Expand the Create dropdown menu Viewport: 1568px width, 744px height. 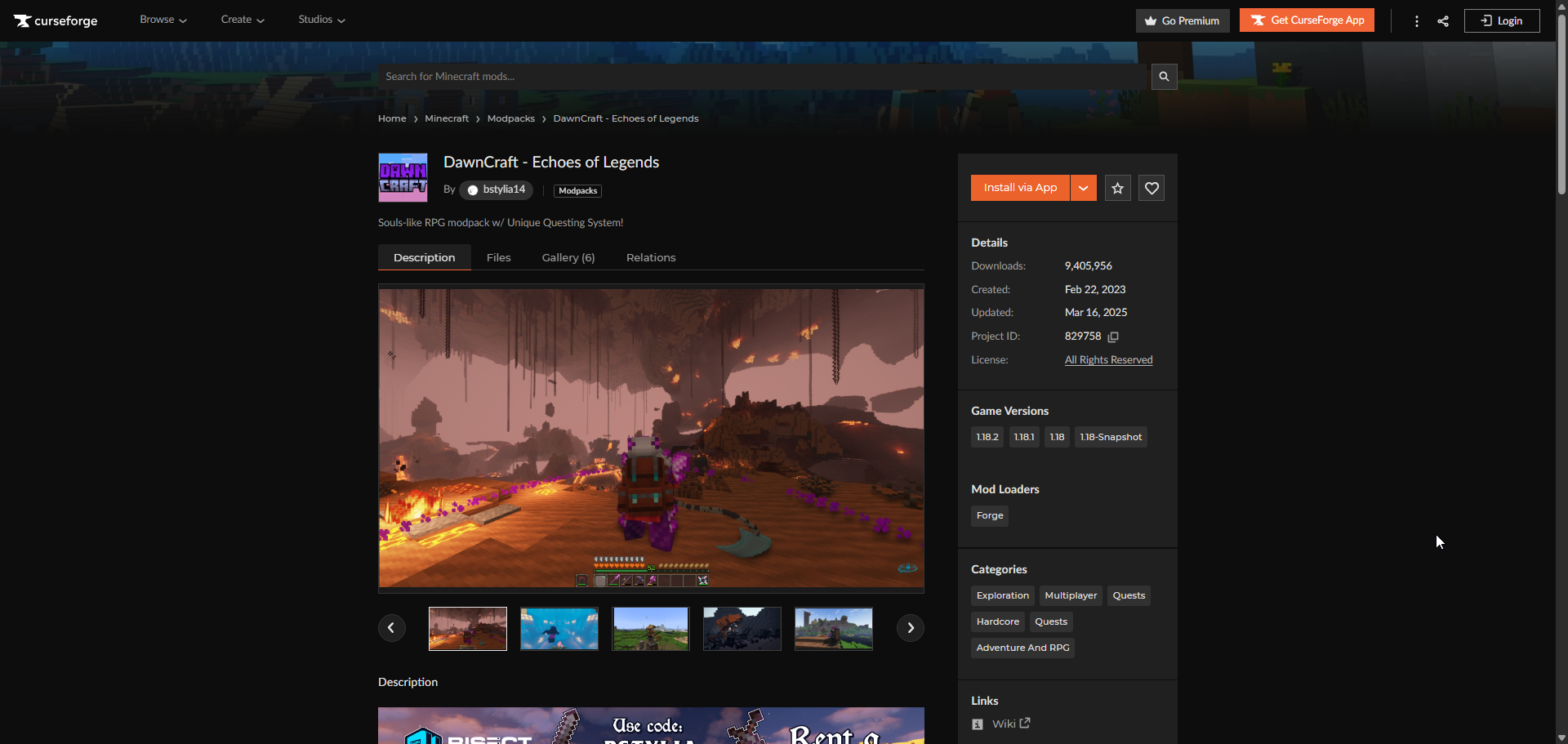point(243,20)
